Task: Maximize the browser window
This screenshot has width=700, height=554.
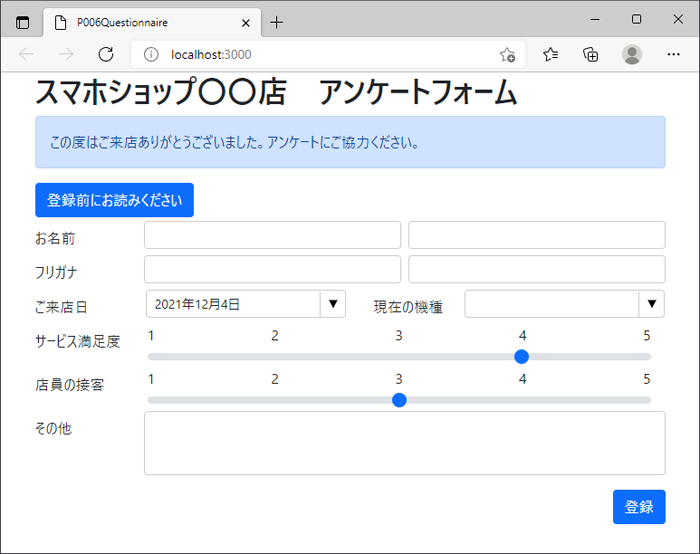Action: click(637, 19)
